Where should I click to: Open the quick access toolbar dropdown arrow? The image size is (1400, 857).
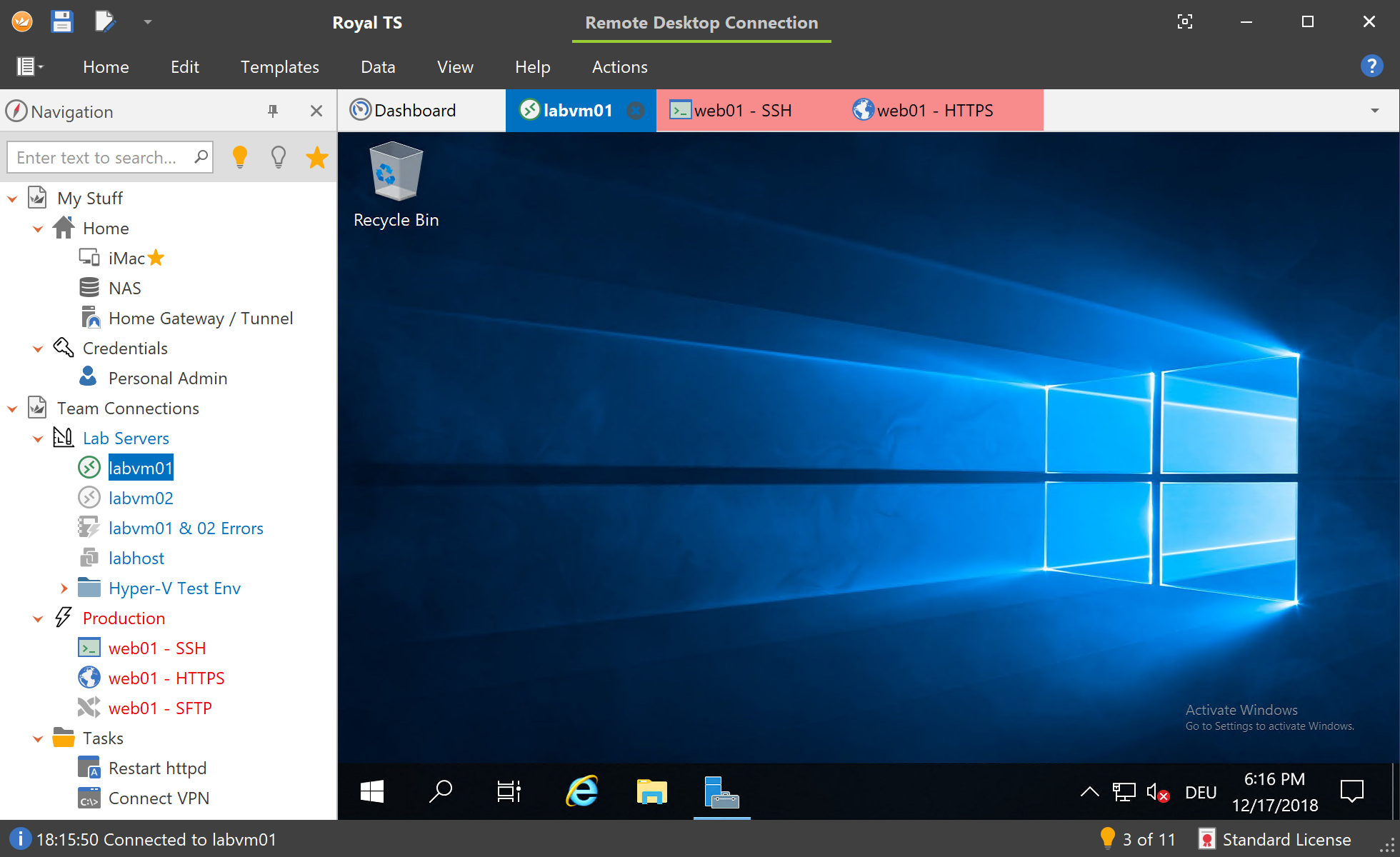click(148, 22)
